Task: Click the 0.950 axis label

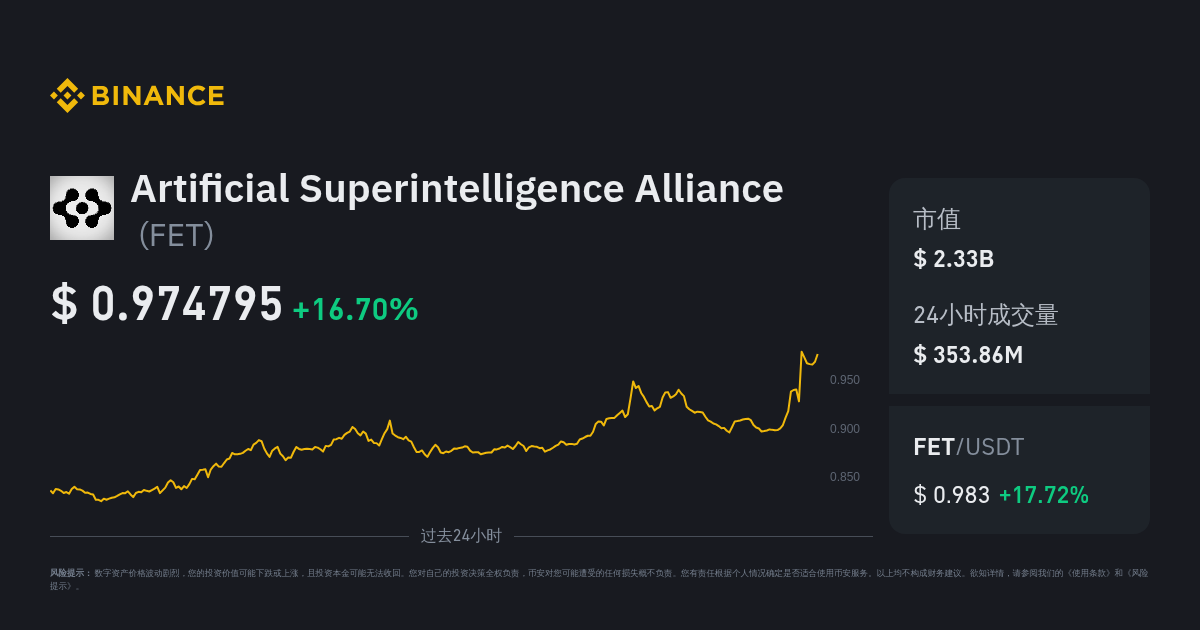Action: 845,380
